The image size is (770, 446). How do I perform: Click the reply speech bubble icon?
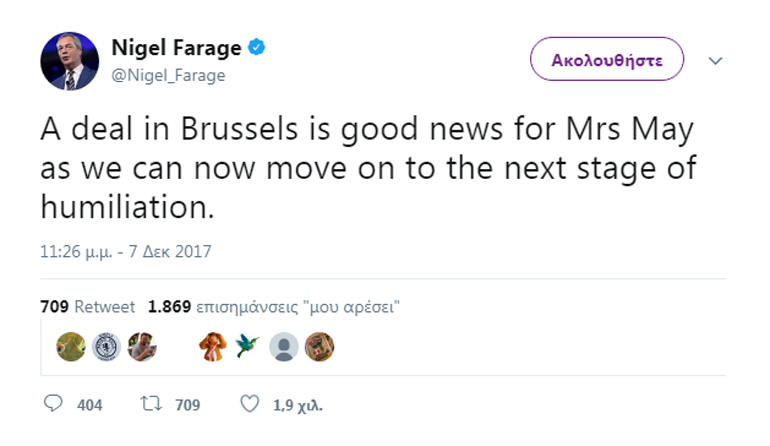coord(54,405)
